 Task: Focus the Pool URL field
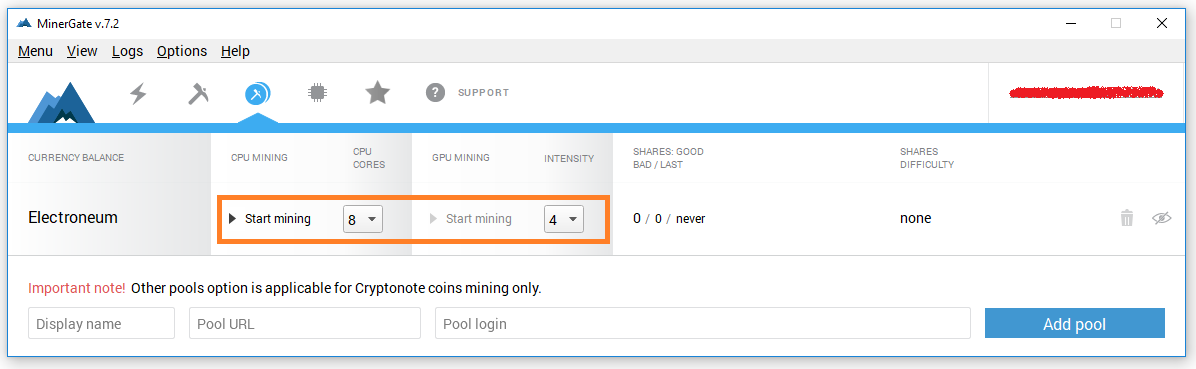[x=305, y=323]
